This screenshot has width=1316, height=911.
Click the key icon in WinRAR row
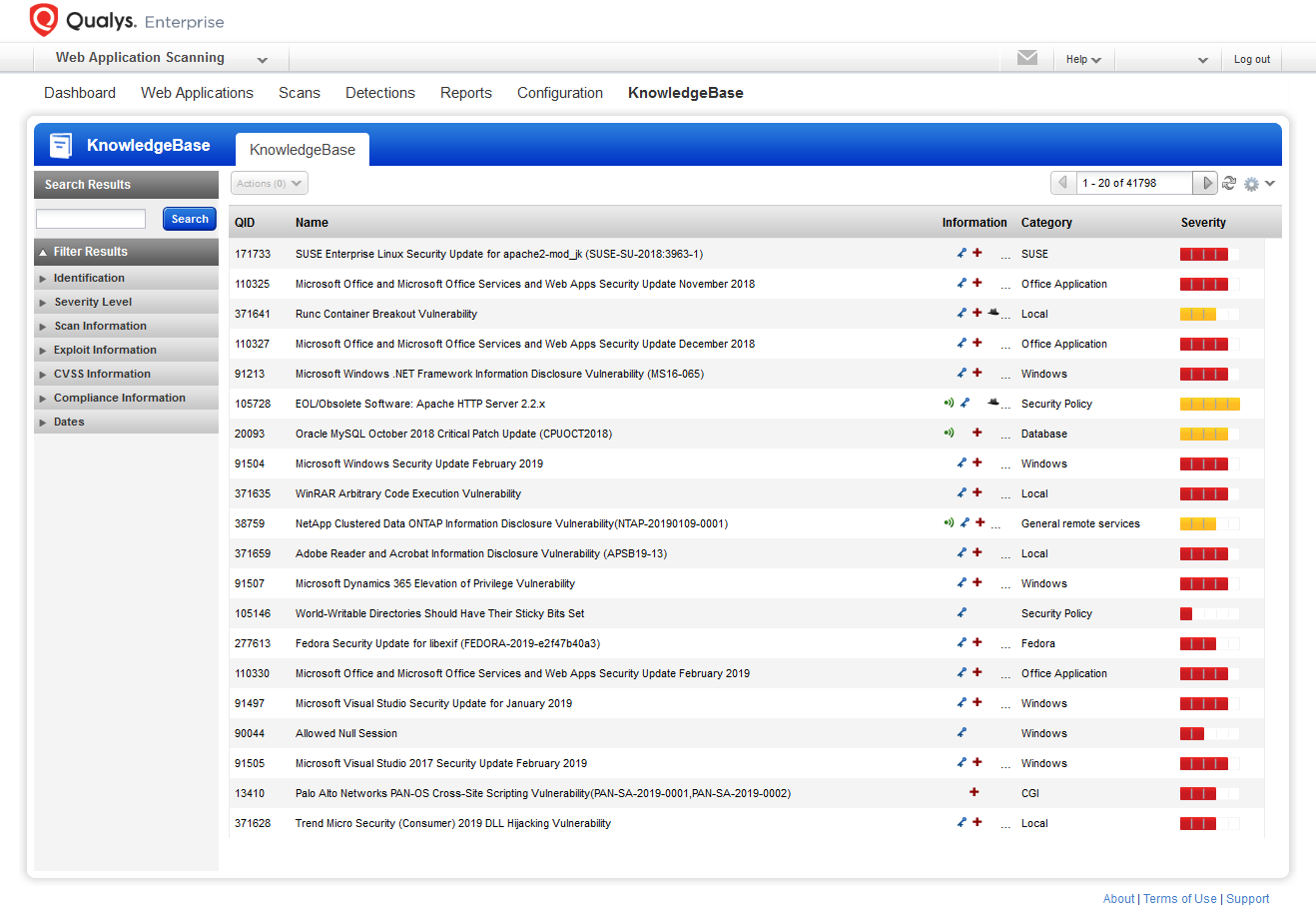tap(962, 493)
